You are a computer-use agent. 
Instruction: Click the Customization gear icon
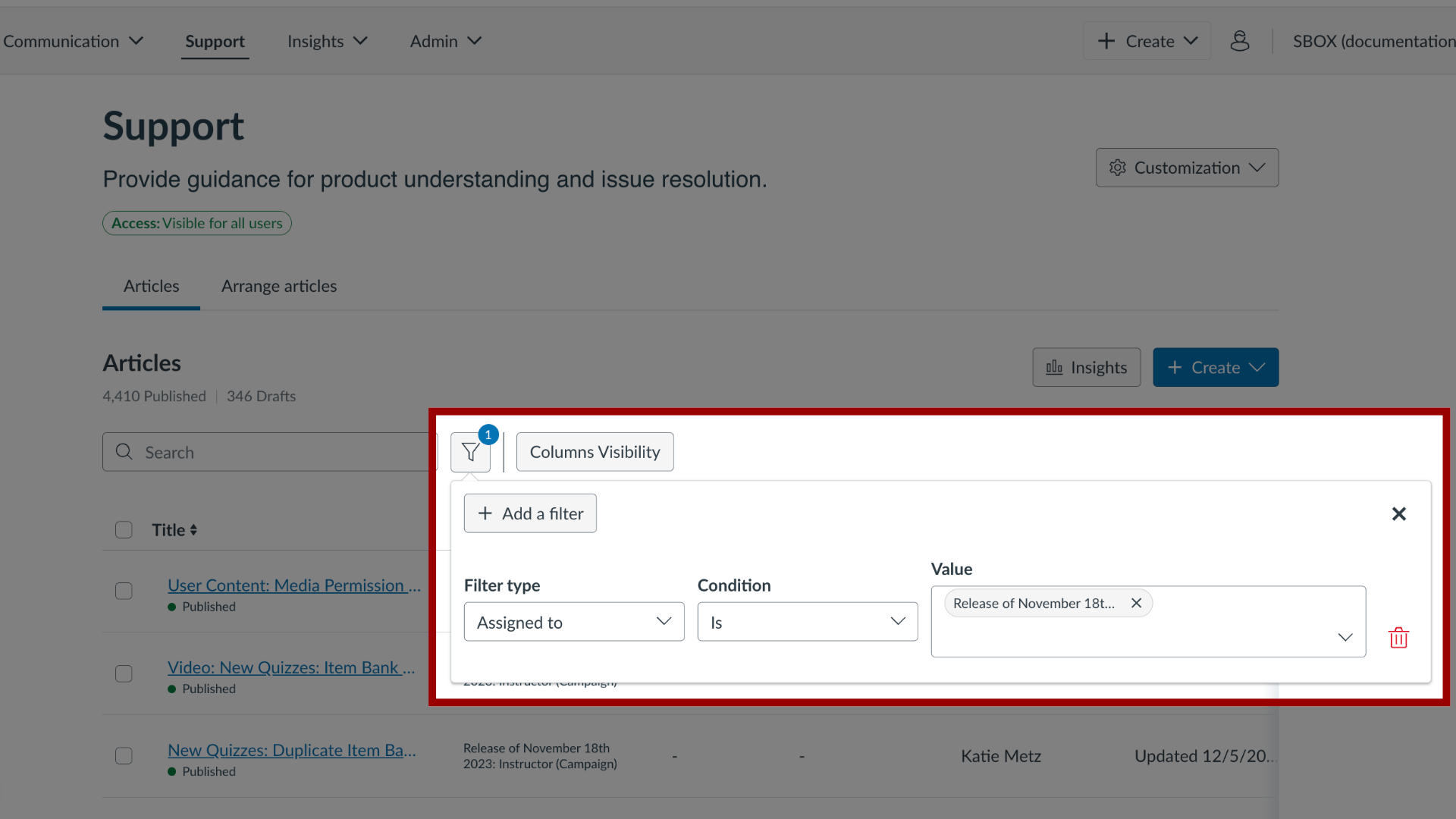coord(1118,167)
